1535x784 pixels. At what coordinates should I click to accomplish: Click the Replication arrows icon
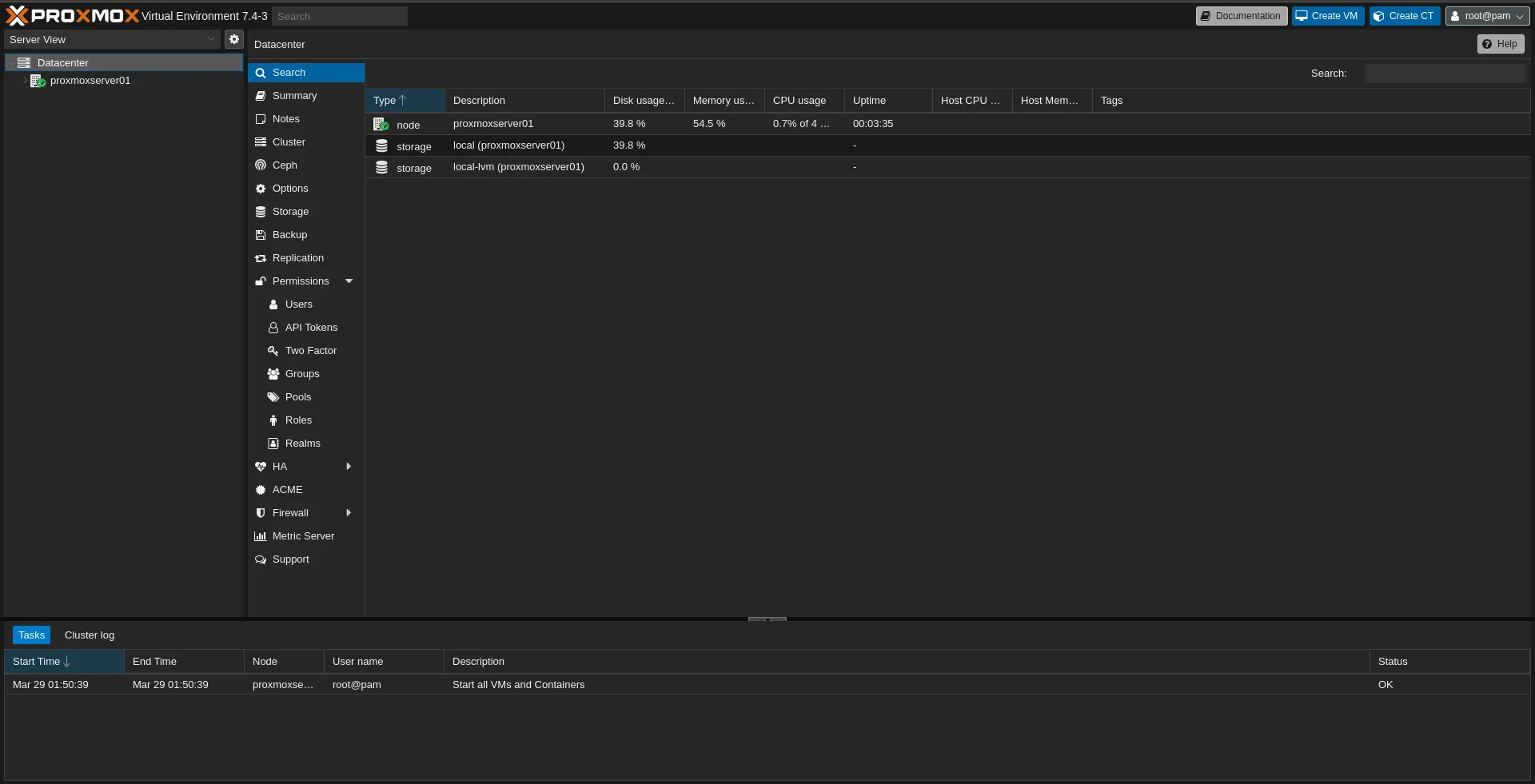pyautogui.click(x=261, y=258)
